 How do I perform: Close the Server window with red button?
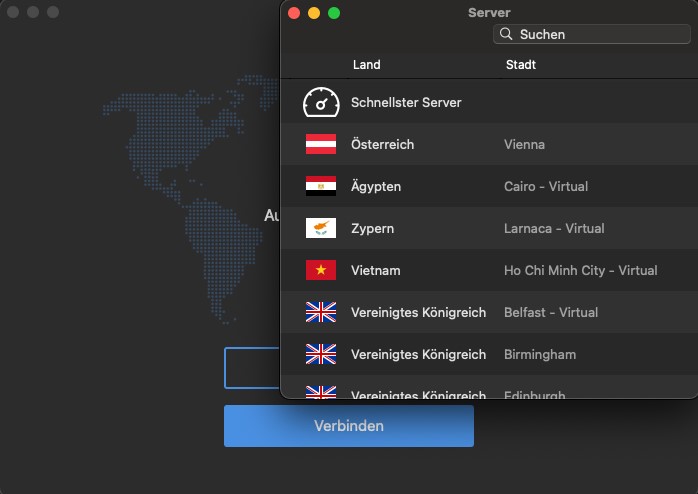click(294, 13)
